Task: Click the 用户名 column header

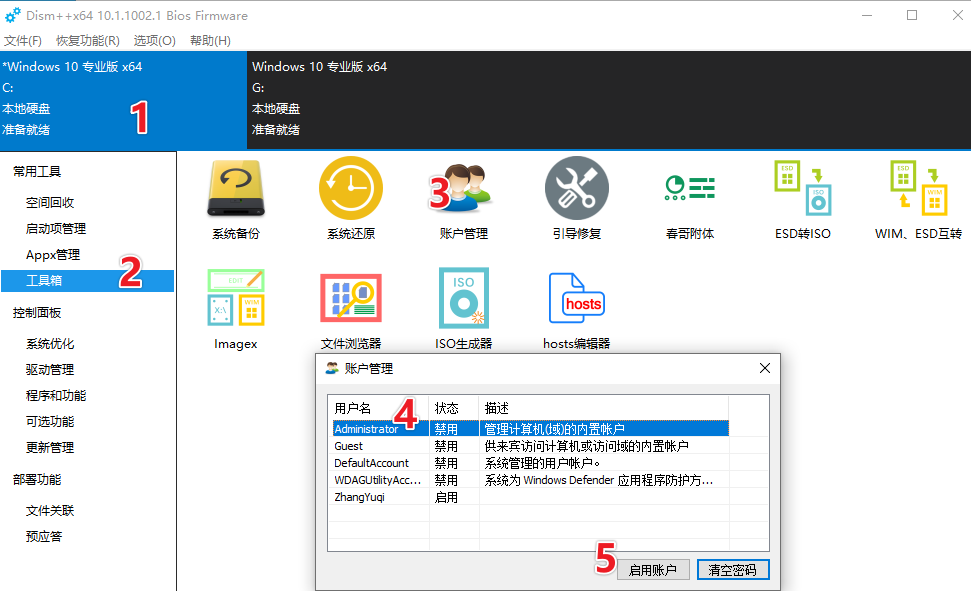Action: tap(379, 408)
